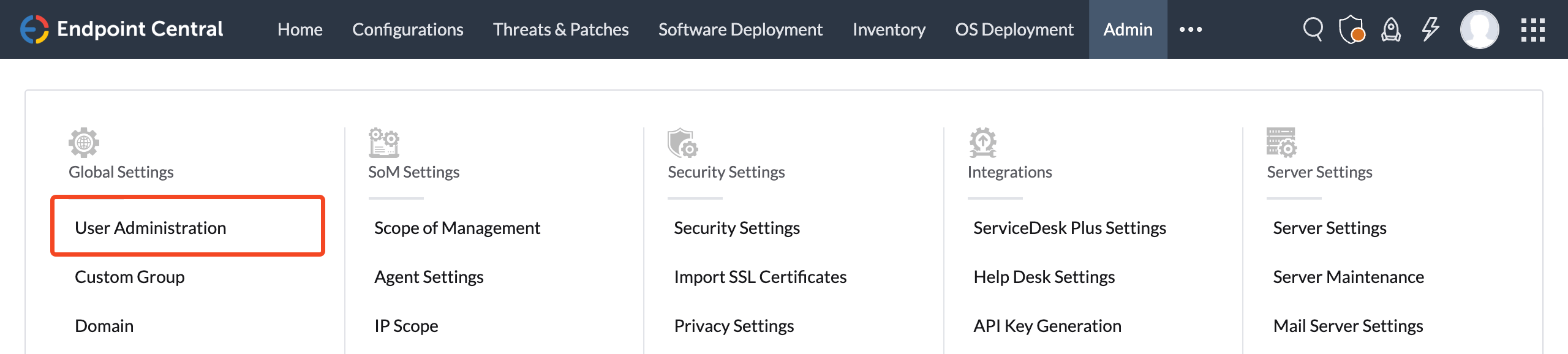Go to the Home tab
1568x354 pixels.
(300, 29)
